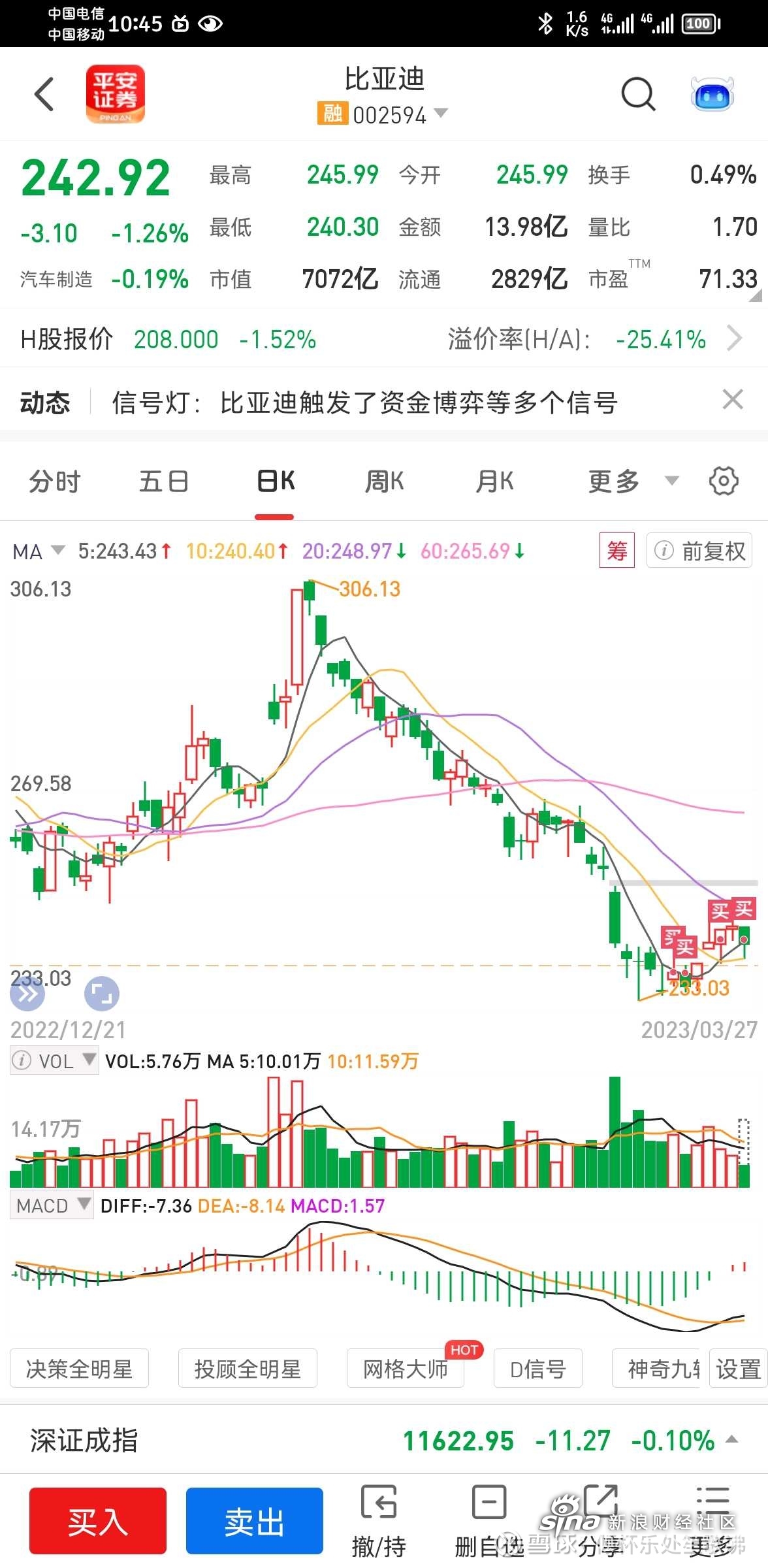768x1568 pixels.
Task: Tap stock name 比亚迪 title
Action: point(385,80)
